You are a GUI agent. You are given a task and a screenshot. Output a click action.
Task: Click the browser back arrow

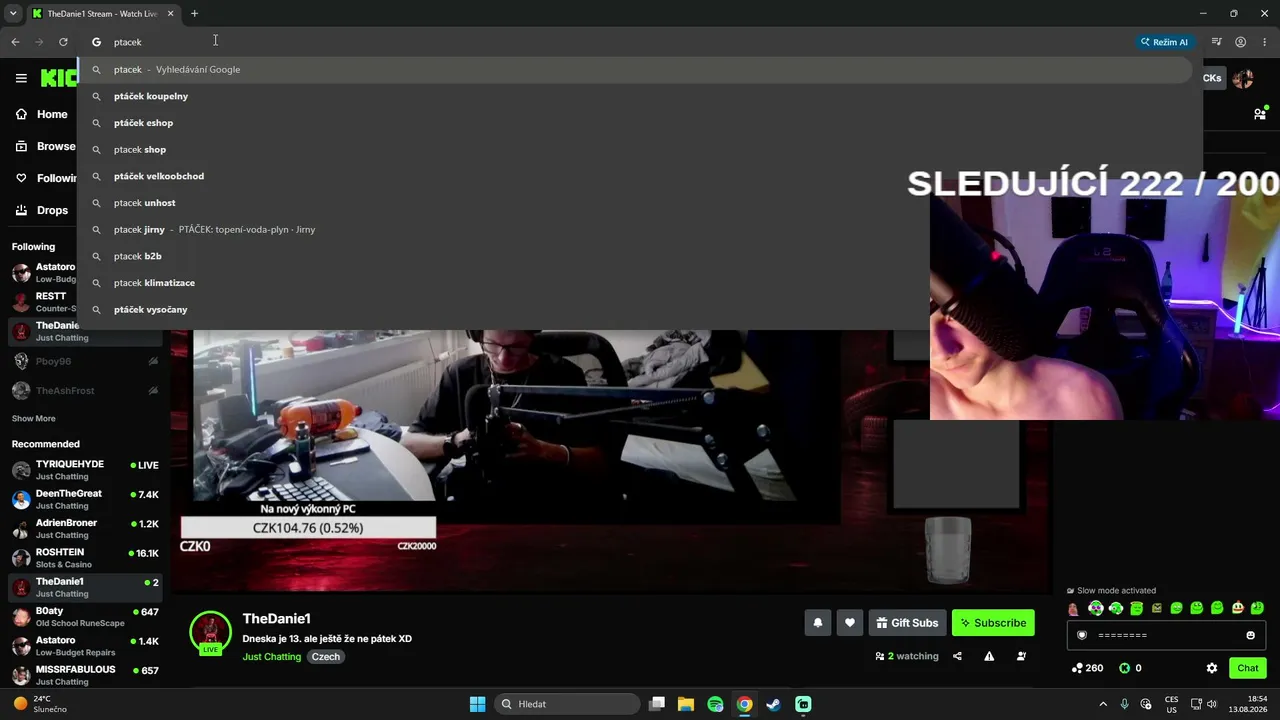[x=15, y=42]
